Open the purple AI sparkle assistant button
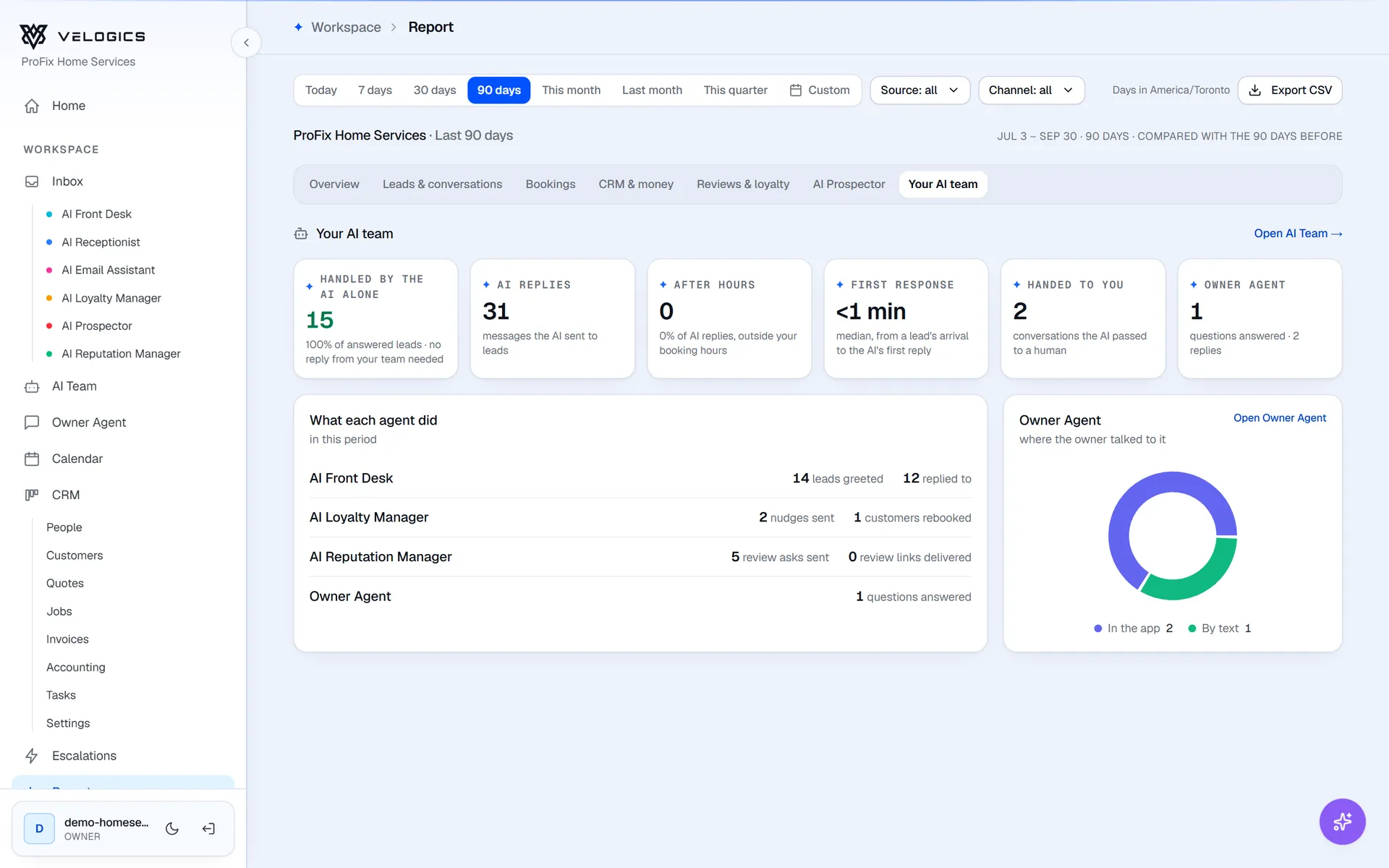This screenshot has height=868, width=1389. click(1342, 822)
